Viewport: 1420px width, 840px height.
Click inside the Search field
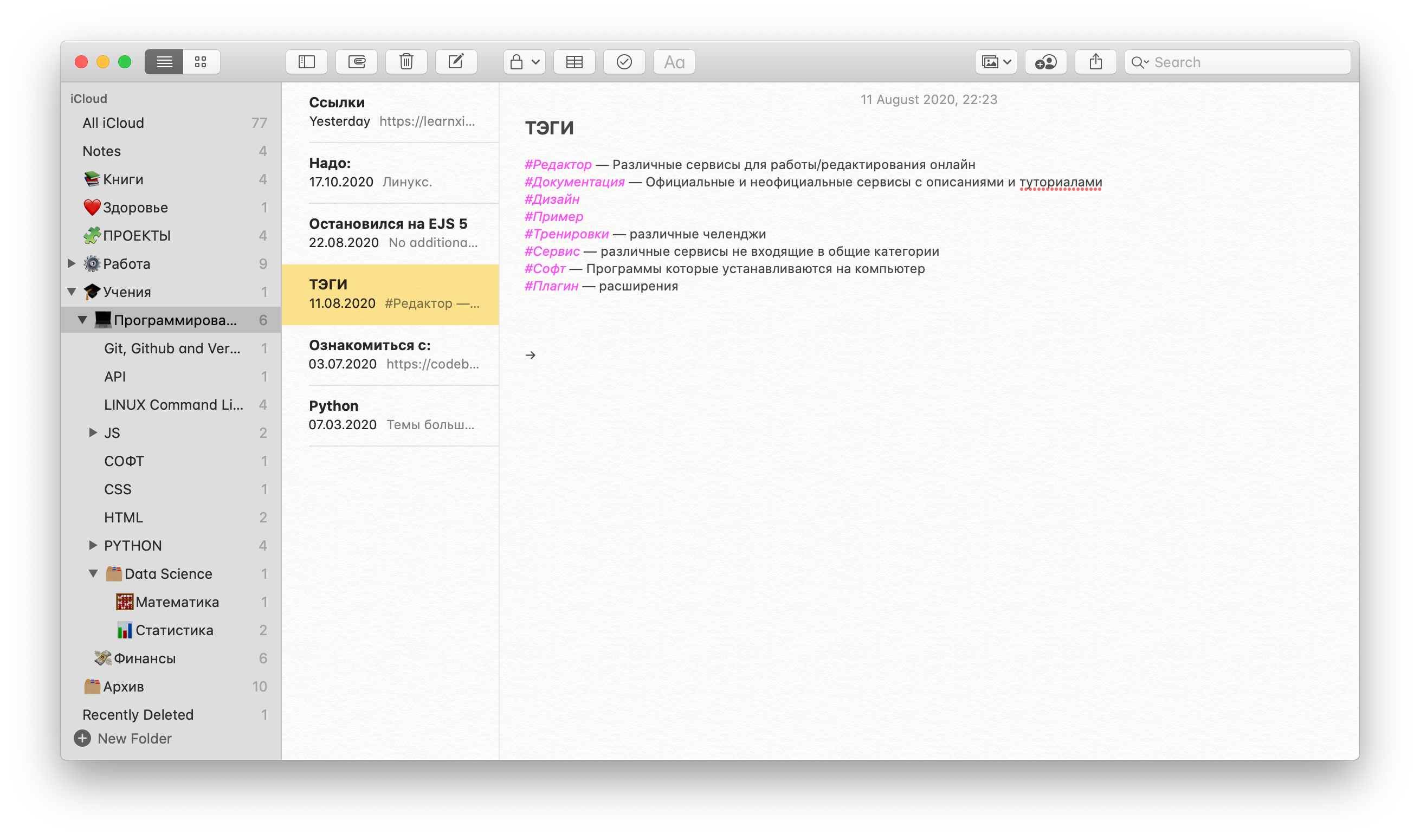[1245, 62]
